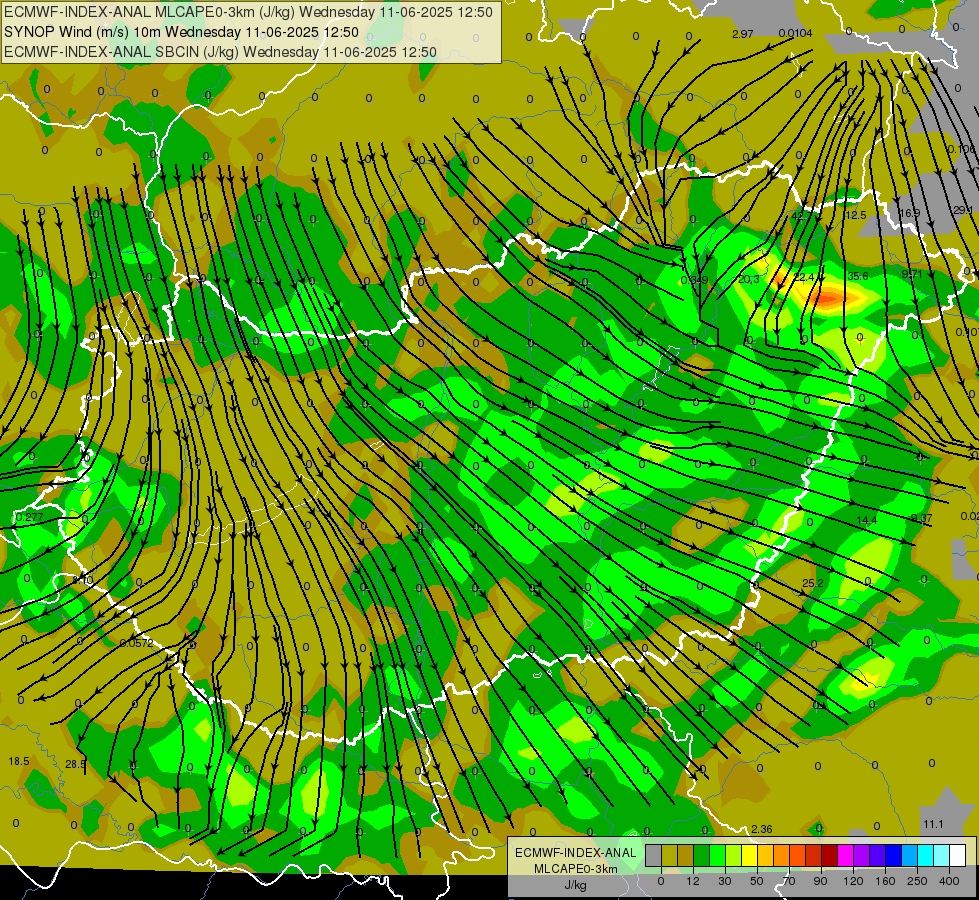
Task: Click the 70 tick label on legend scale
Action: [x=789, y=881]
